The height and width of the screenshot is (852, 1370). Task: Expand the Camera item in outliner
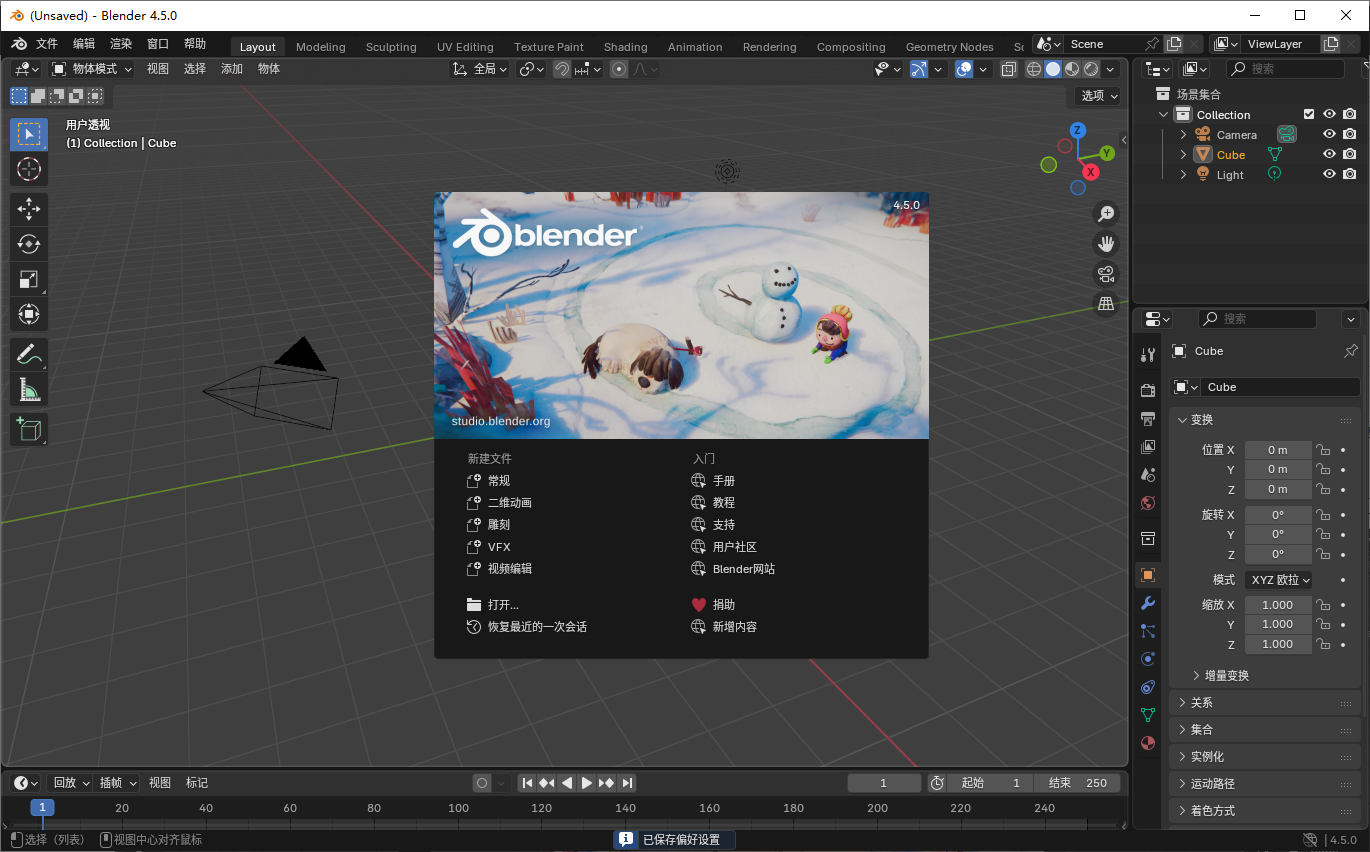(1184, 134)
